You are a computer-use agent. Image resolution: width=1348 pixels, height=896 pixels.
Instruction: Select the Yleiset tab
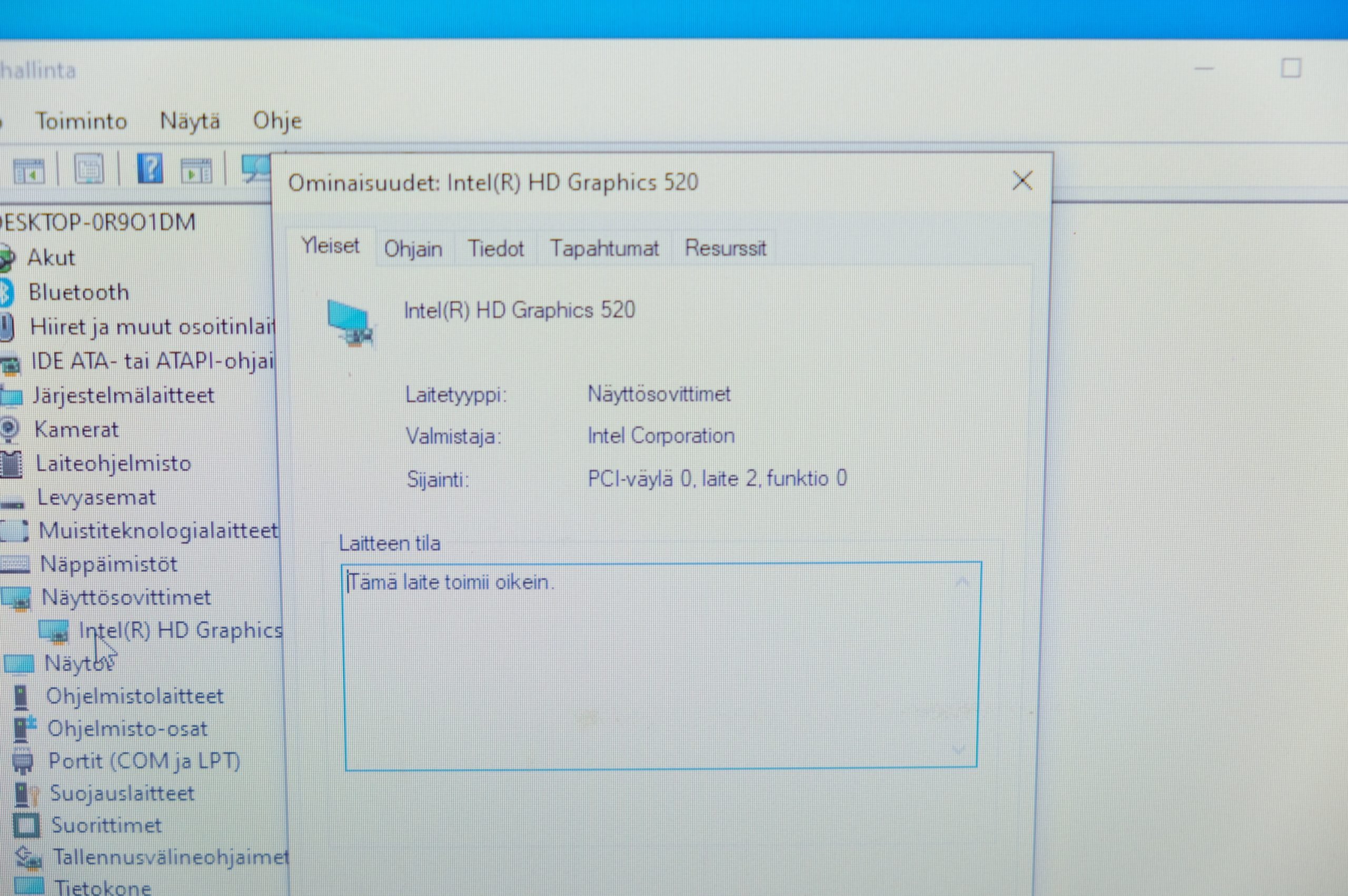point(330,246)
